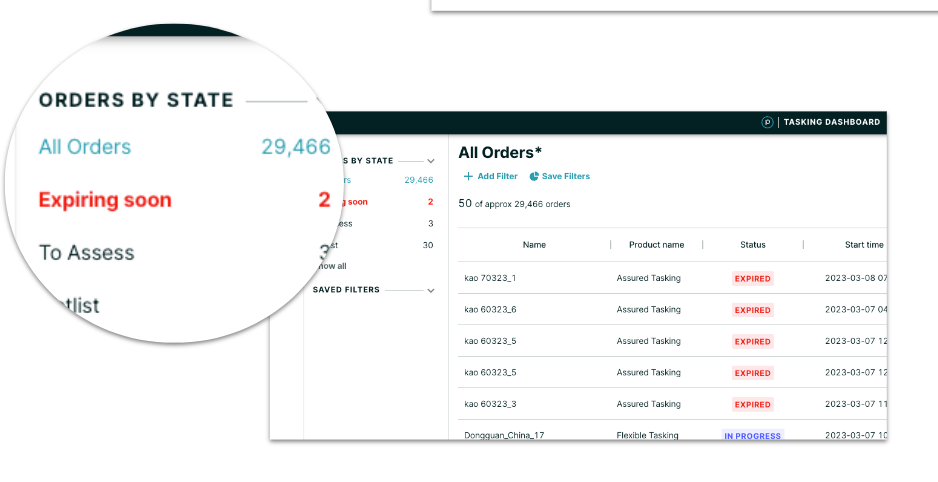
Task: Click the EXPIRED badge for kao 60323_3
Action: click(753, 405)
